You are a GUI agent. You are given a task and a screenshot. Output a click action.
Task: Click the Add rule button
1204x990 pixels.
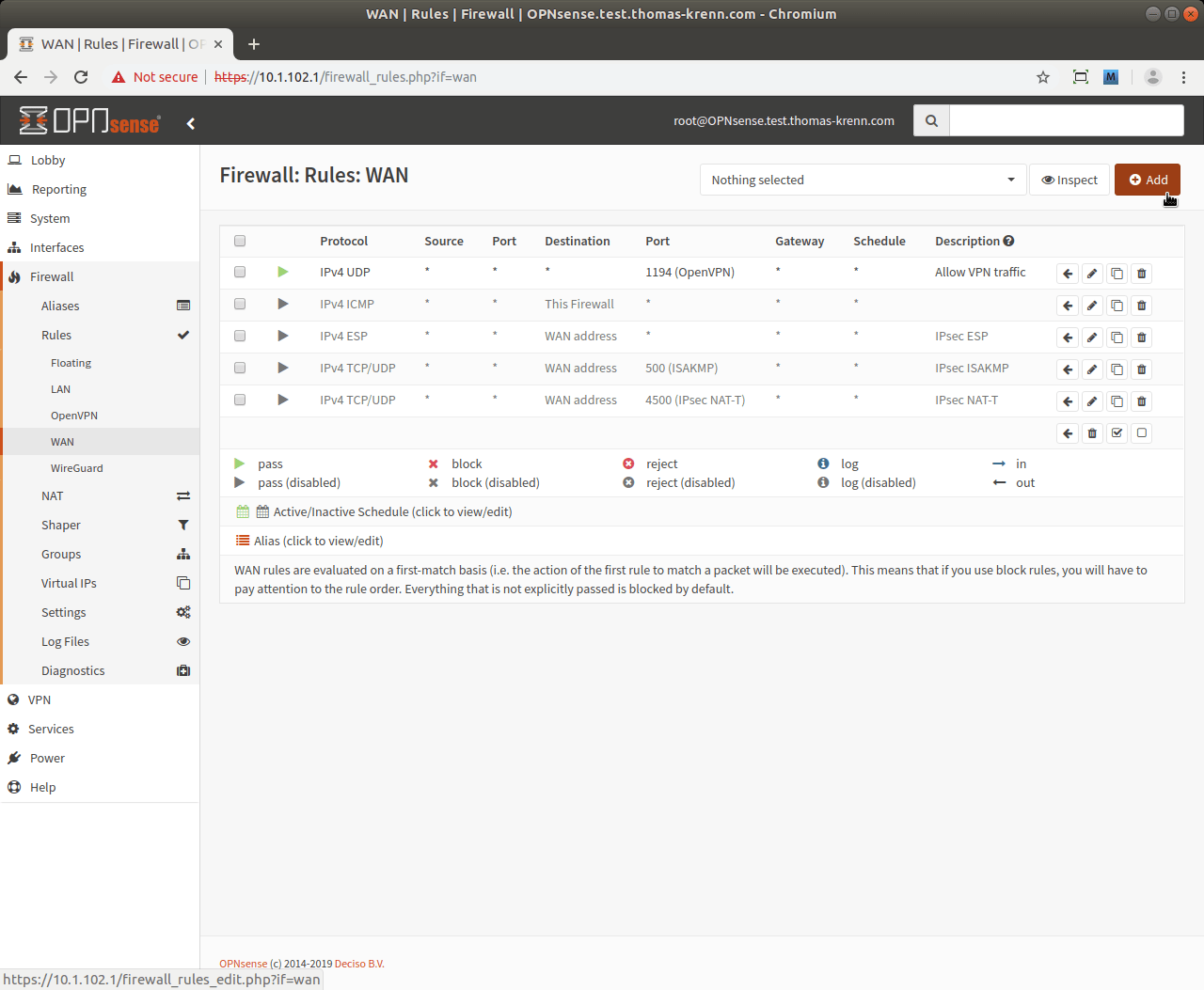click(x=1148, y=180)
